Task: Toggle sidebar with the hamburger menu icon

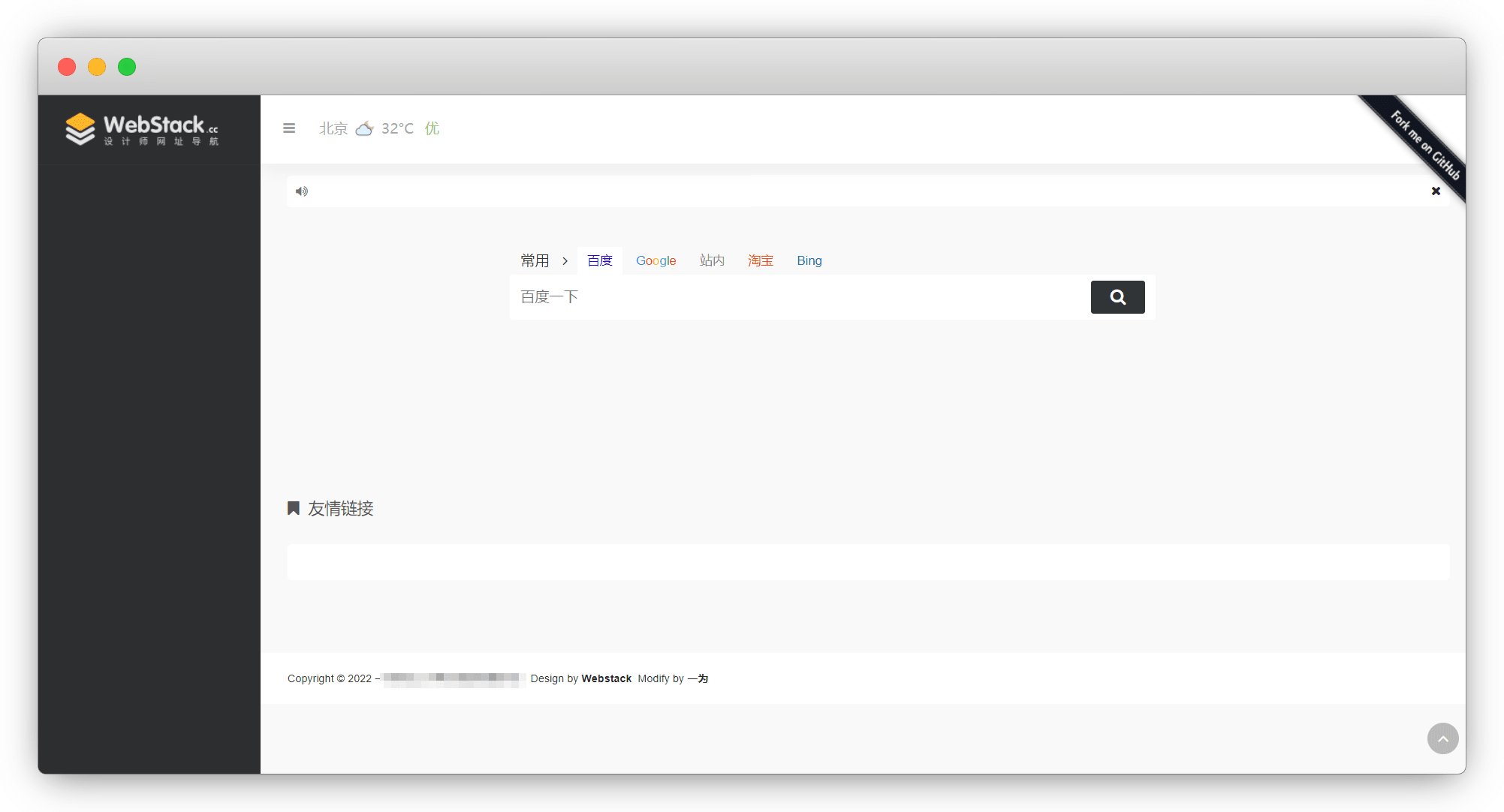Action: (289, 128)
